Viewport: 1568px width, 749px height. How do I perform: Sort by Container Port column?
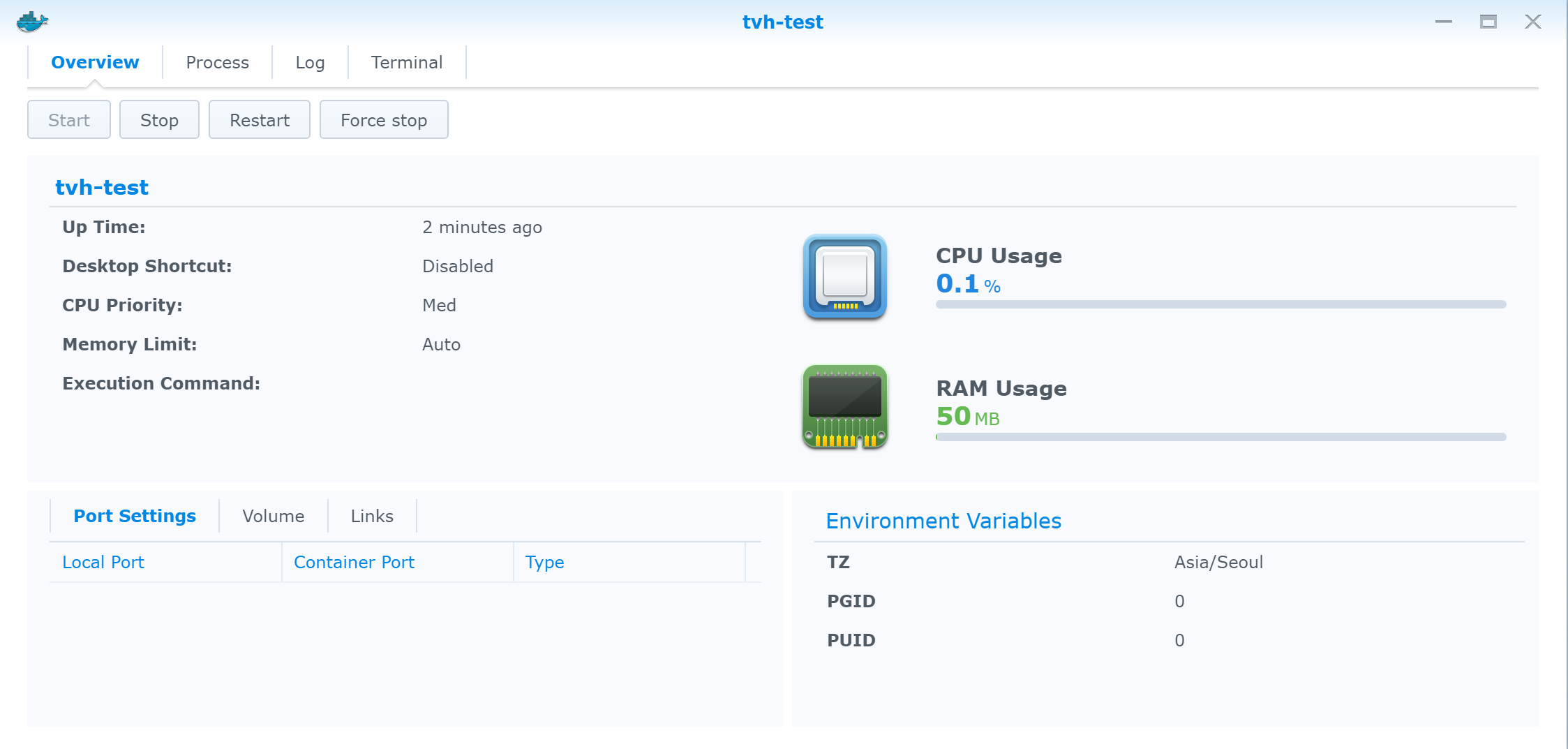(398, 562)
